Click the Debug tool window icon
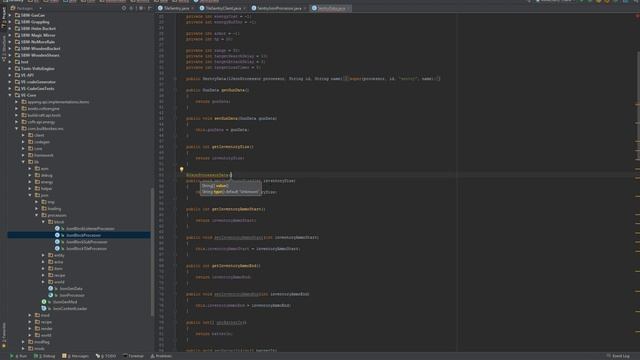Viewport: 640px width, 360px height. click(36, 356)
